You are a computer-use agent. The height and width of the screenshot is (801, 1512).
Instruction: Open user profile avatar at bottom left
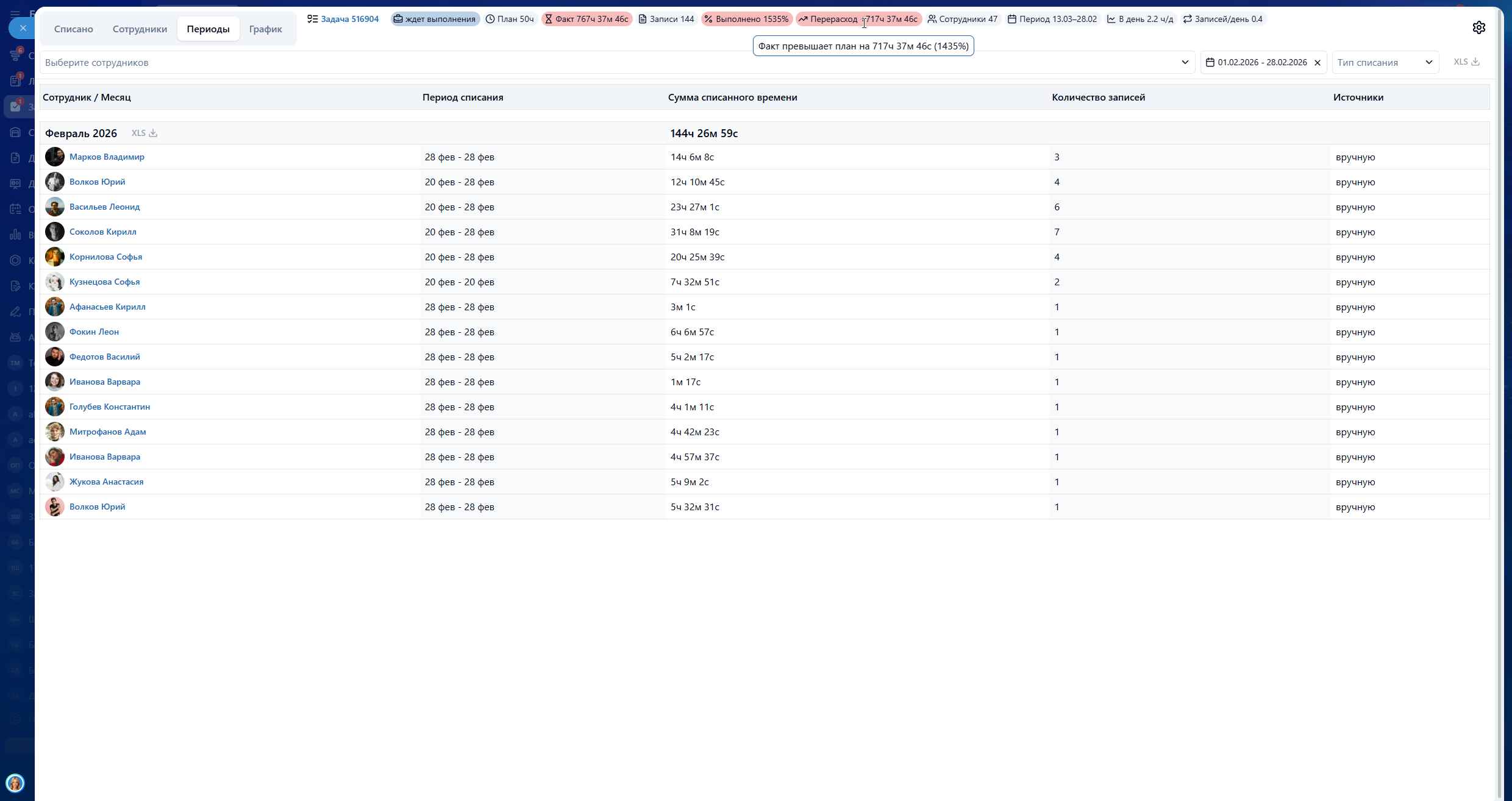coord(15,783)
